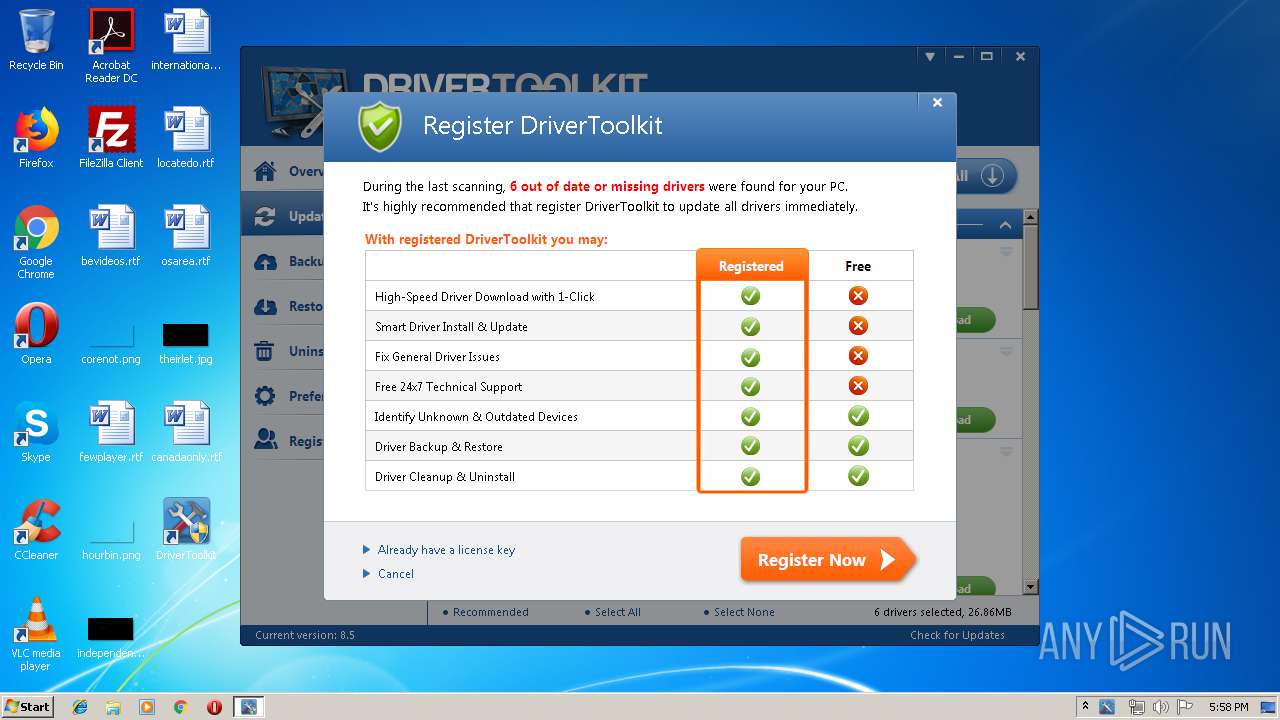Open VLC media player desktop shortcut

coord(36,634)
